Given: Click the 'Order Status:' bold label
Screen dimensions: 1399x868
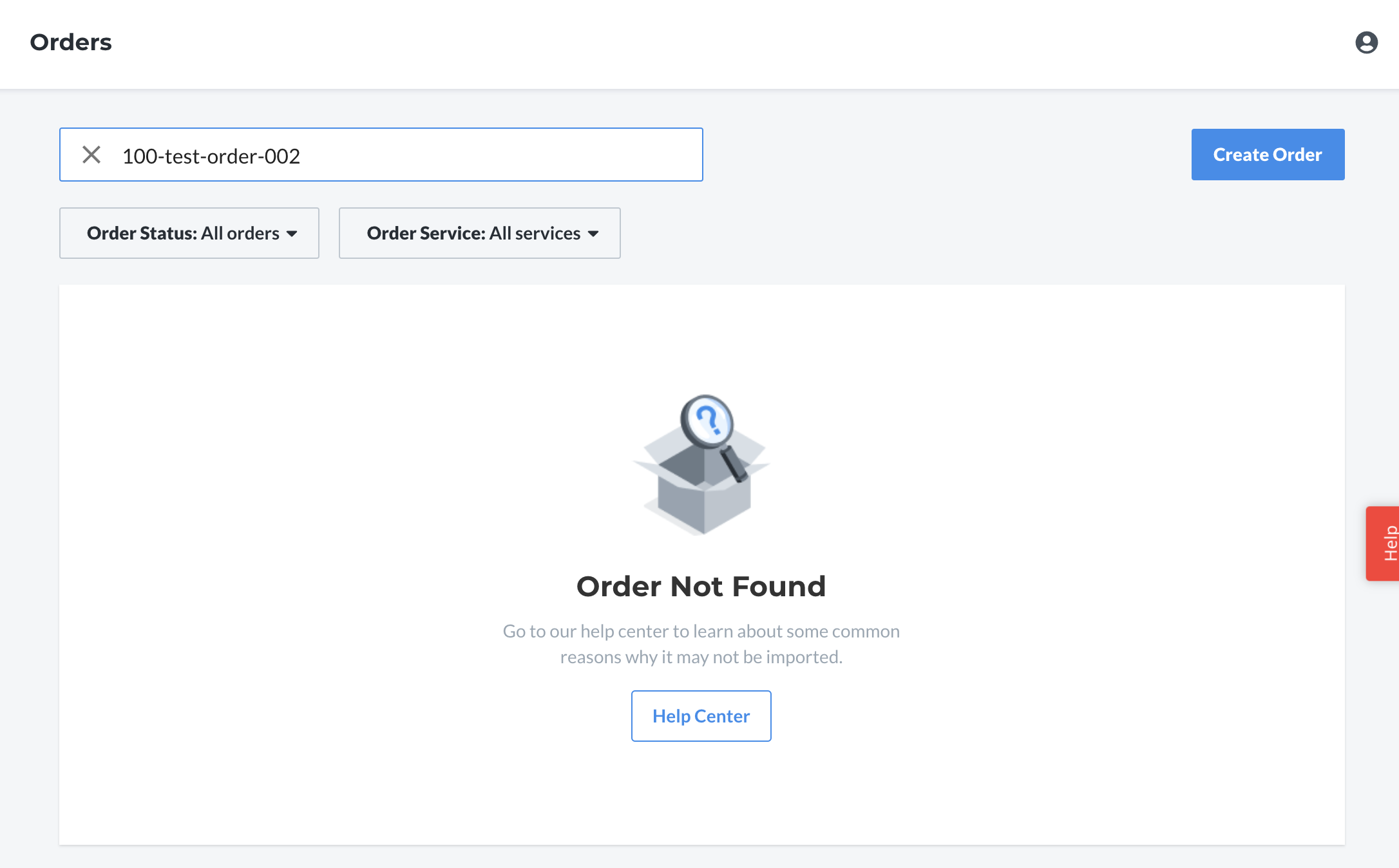Looking at the screenshot, I should 142,233.
